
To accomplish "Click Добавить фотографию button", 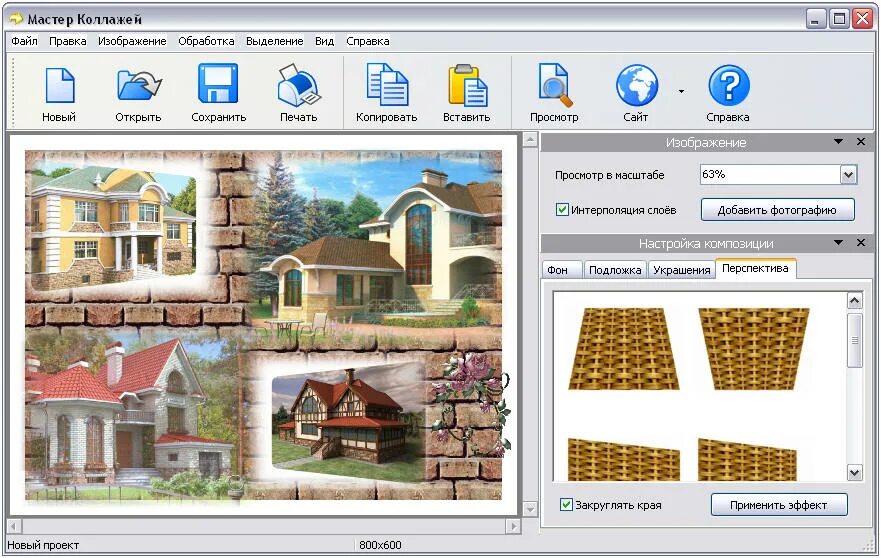I will (778, 210).
